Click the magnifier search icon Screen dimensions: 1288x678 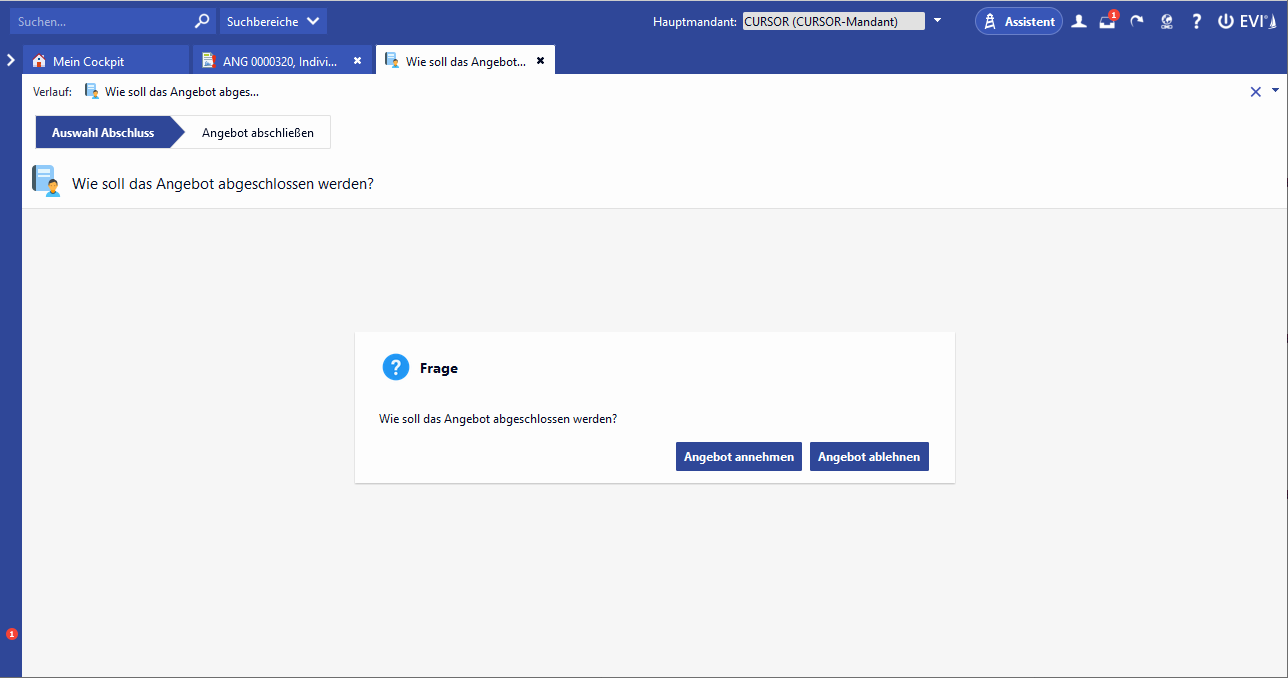(202, 21)
